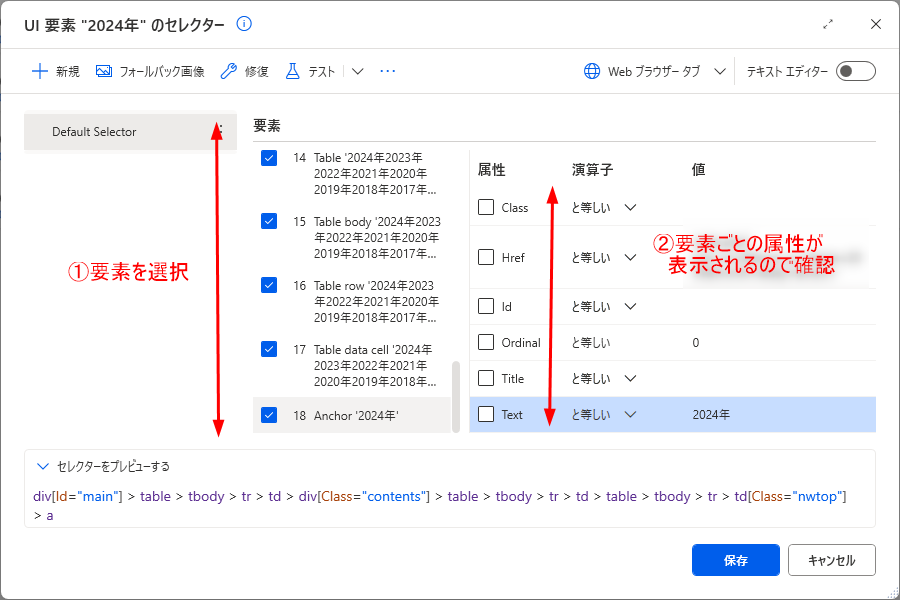Open フォールバック画像 option
900x600 pixels.
click(150, 71)
